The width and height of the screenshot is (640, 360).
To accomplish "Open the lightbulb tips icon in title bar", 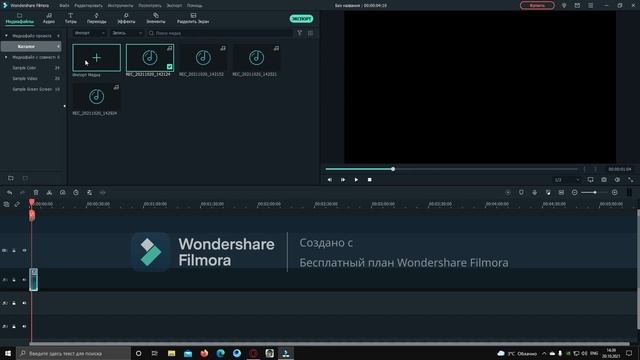I will pos(564,5).
